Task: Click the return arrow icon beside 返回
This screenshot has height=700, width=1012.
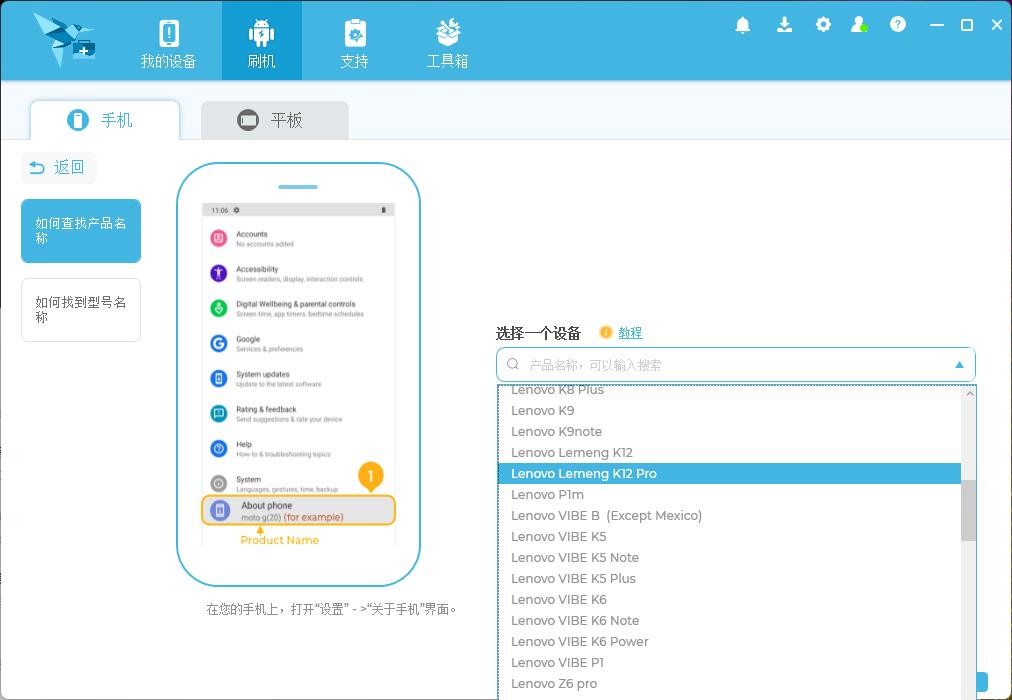Action: pos(37,168)
